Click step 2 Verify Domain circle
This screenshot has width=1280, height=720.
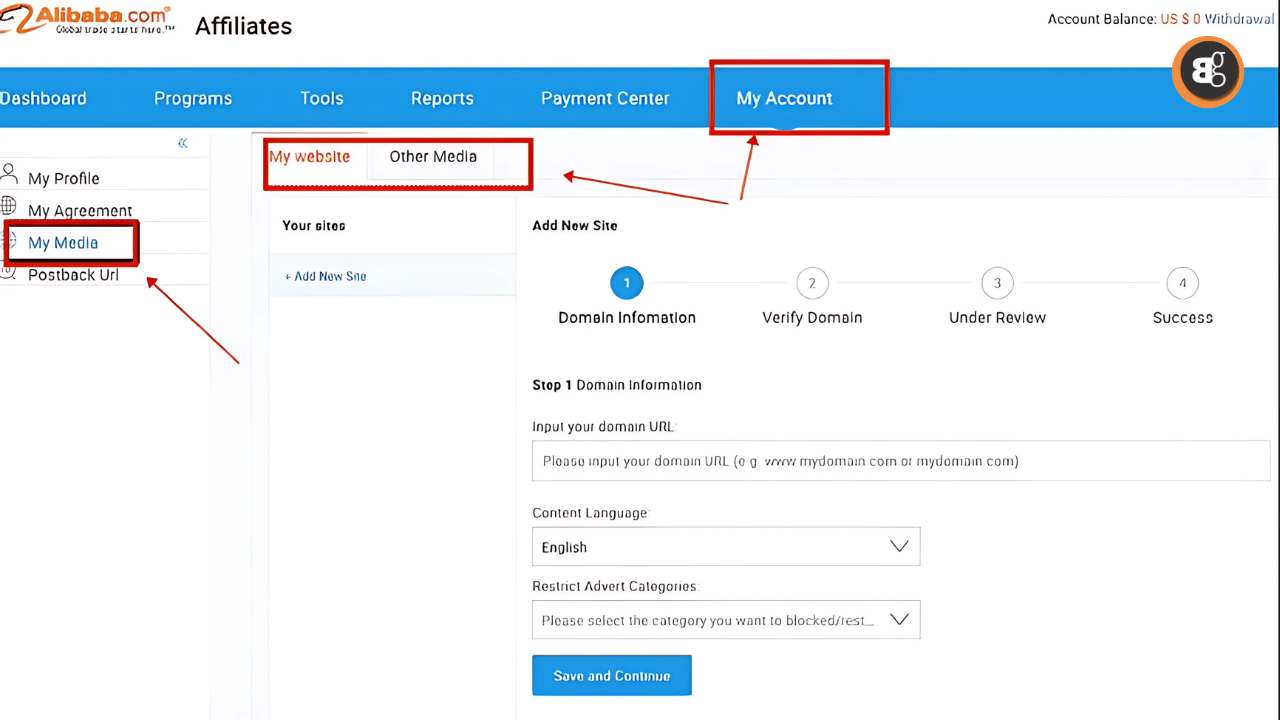coord(811,283)
